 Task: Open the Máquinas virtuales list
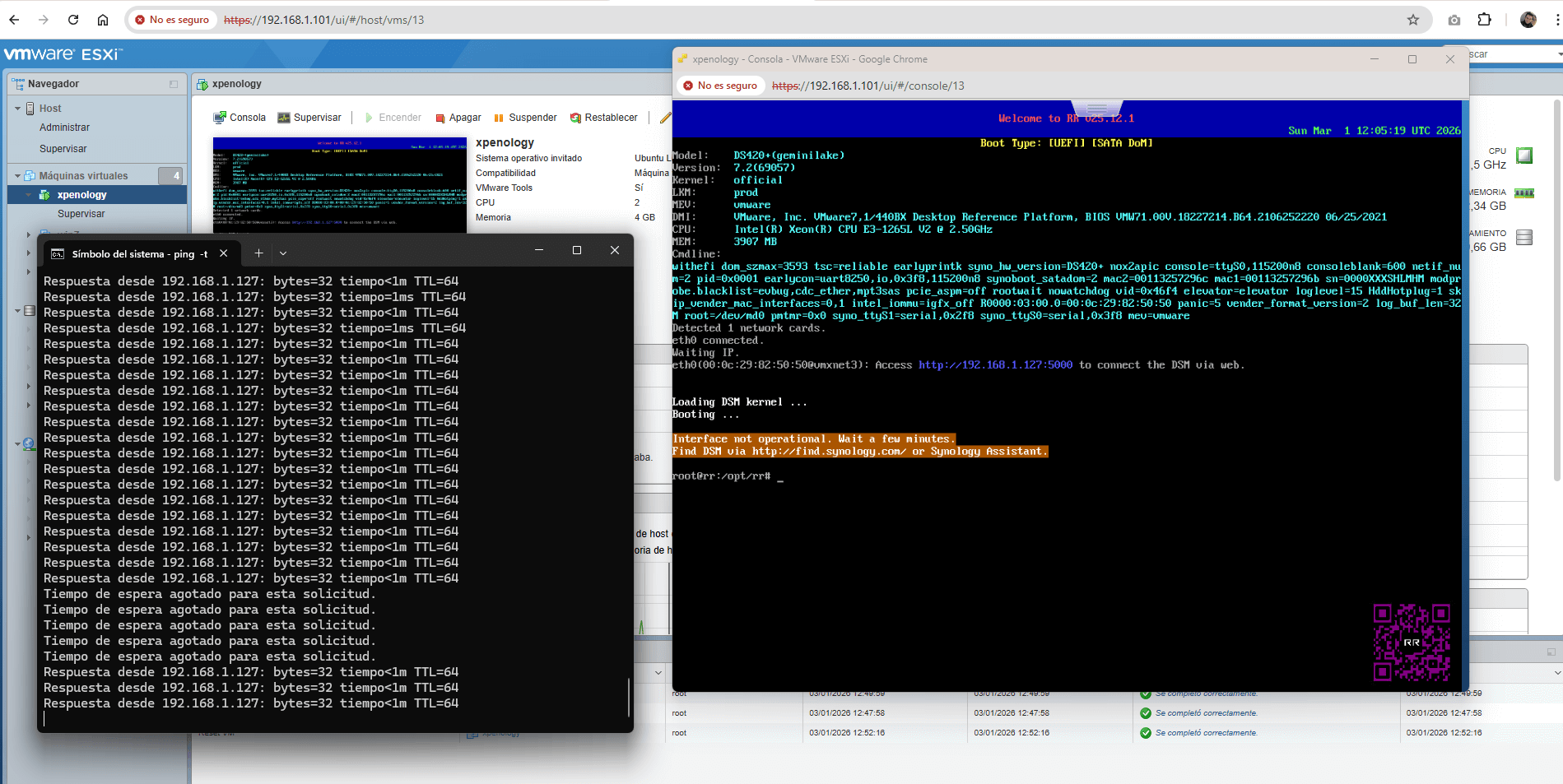[83, 176]
